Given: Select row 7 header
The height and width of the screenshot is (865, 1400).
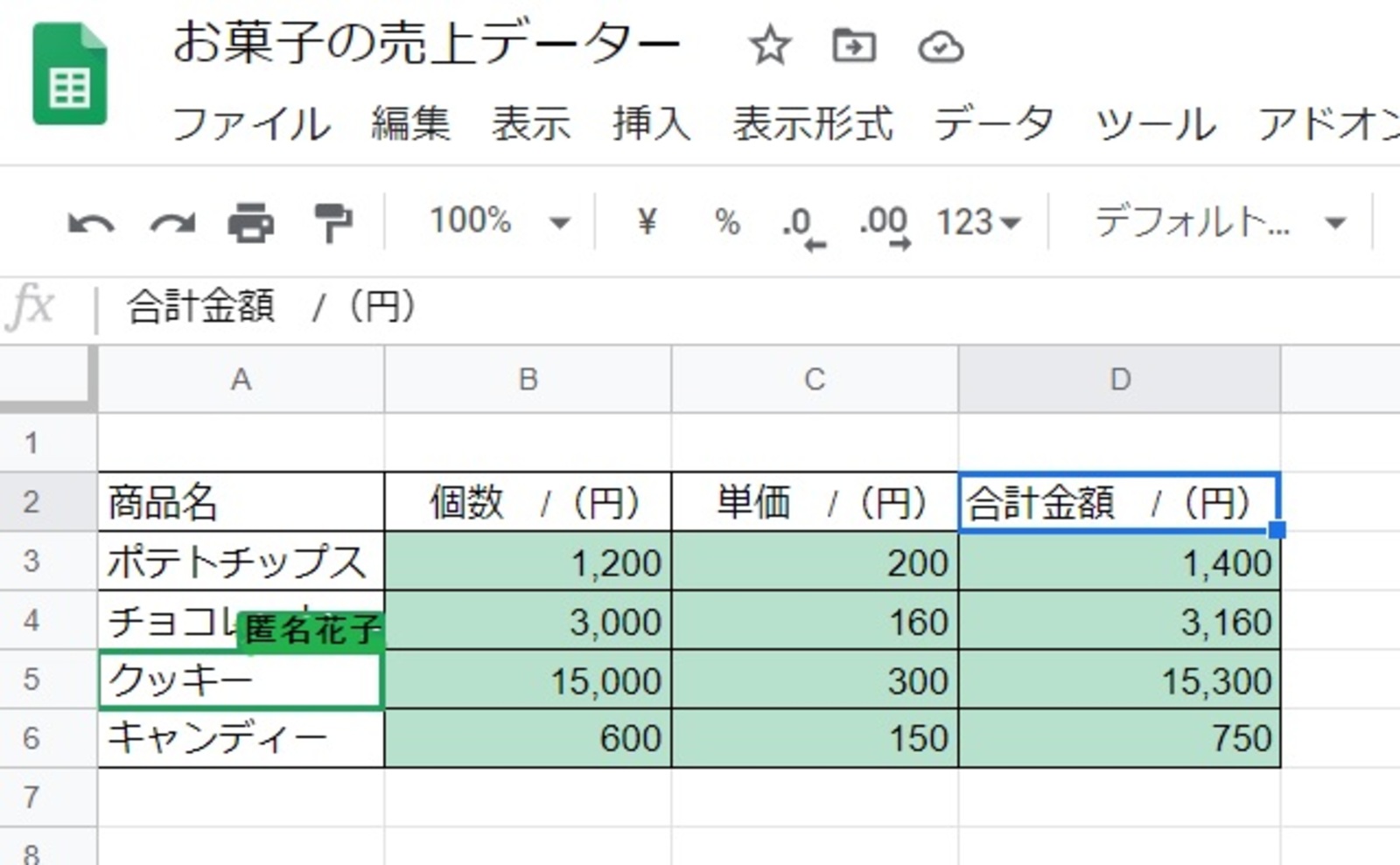Looking at the screenshot, I should pos(48,797).
